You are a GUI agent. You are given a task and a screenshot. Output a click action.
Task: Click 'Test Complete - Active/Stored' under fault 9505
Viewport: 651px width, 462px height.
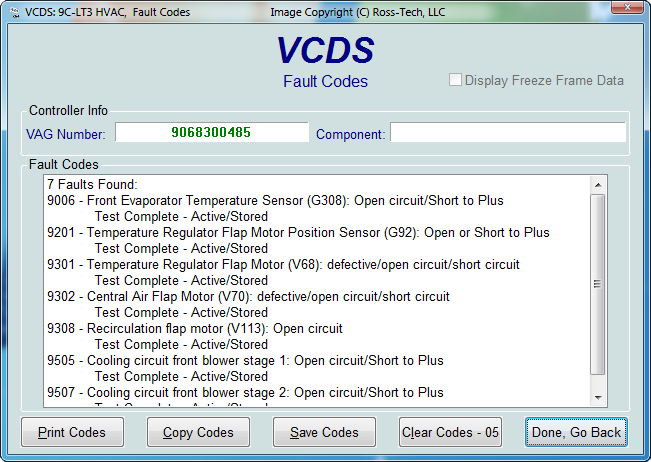tap(181, 376)
